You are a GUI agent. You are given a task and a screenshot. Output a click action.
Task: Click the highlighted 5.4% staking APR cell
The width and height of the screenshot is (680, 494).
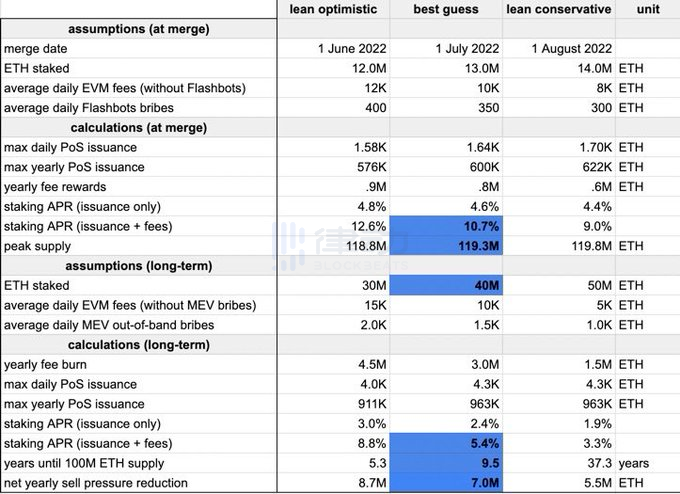point(446,444)
